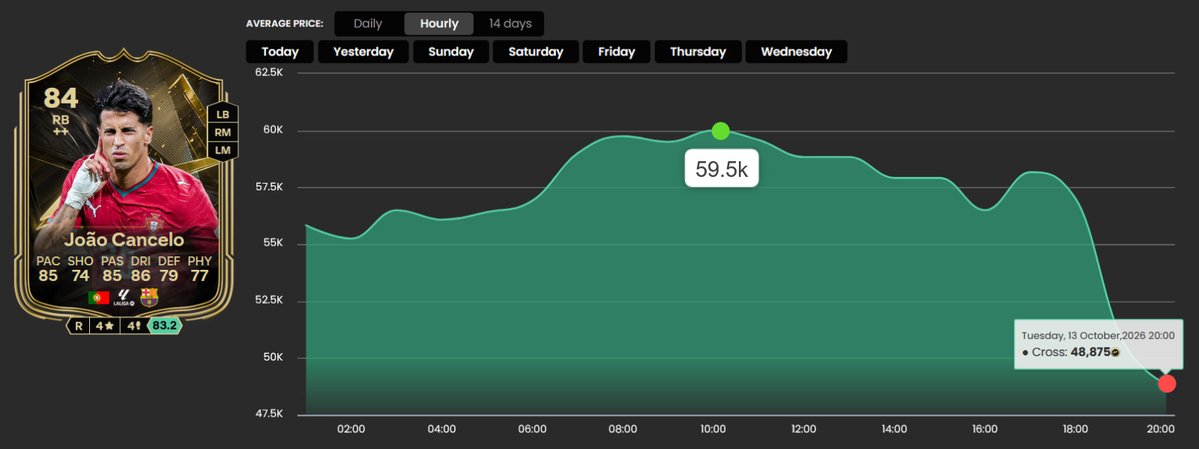1199x449 pixels.
Task: Switch average price to Daily
Action: pos(368,24)
